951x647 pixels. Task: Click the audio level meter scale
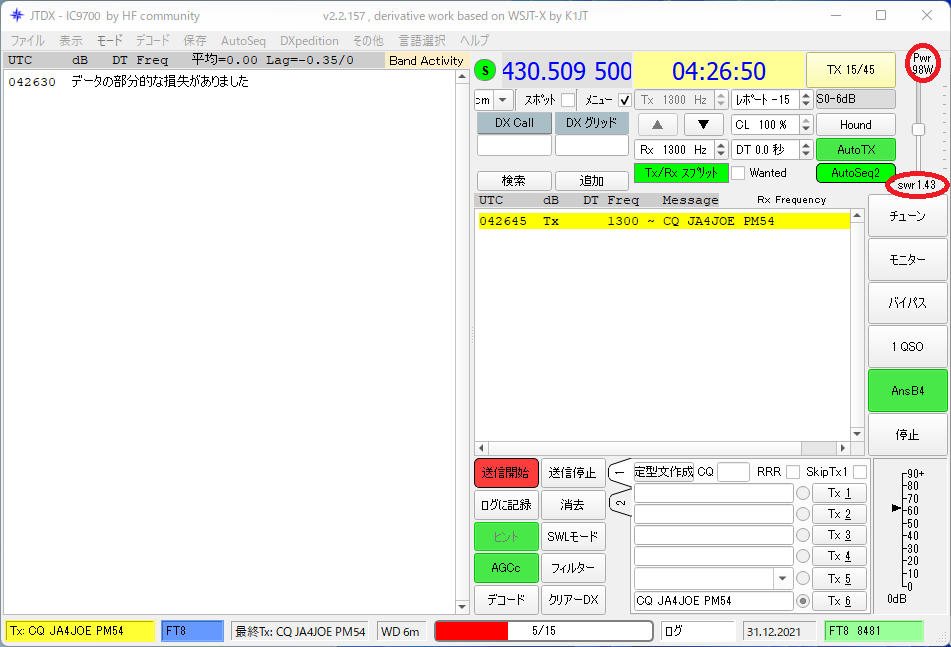pos(908,529)
